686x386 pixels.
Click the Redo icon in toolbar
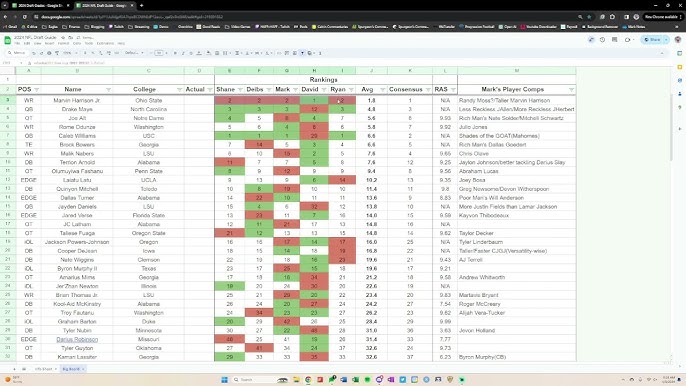pyautogui.click(x=41, y=53)
